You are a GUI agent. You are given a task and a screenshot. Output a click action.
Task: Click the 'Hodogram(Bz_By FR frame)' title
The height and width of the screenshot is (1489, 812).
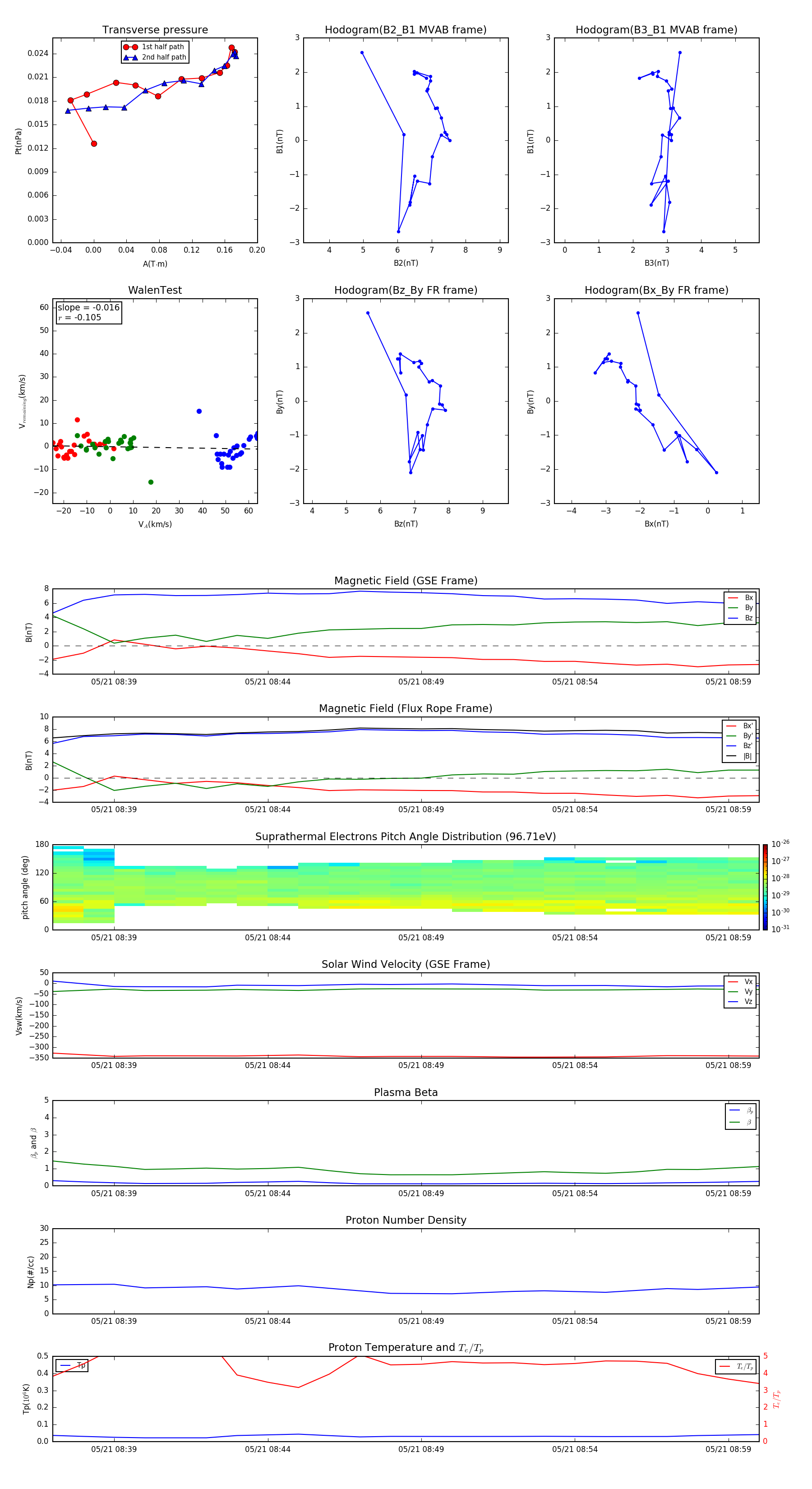point(406,290)
